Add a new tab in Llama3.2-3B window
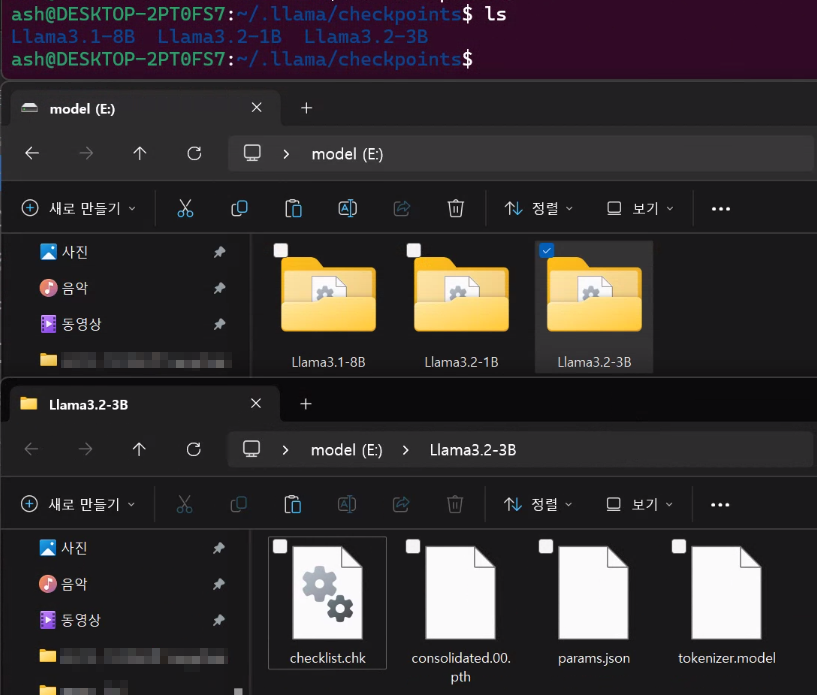The width and height of the screenshot is (817, 695). (306, 404)
